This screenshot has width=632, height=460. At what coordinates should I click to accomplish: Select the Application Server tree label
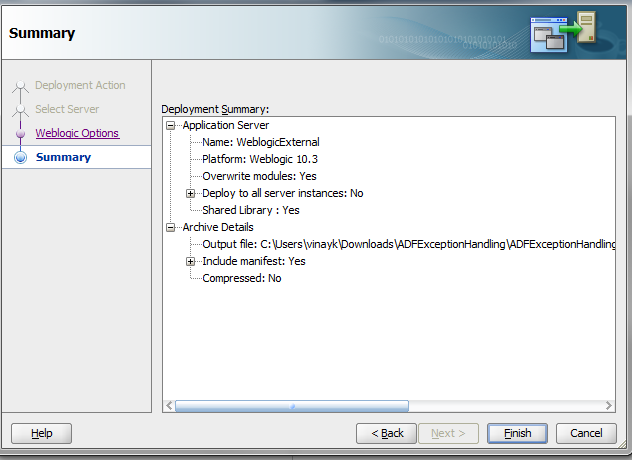pos(226,125)
